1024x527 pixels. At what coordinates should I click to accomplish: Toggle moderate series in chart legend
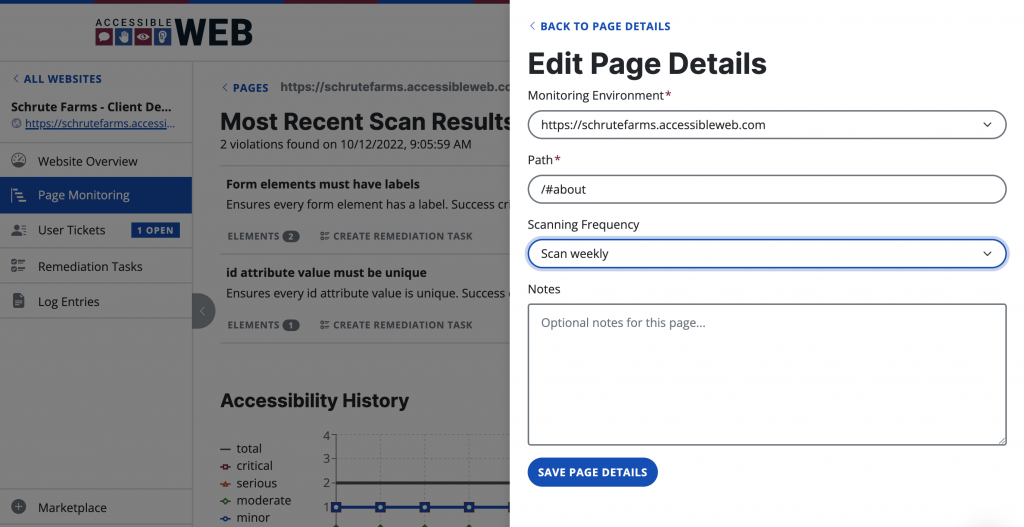tap(256, 500)
